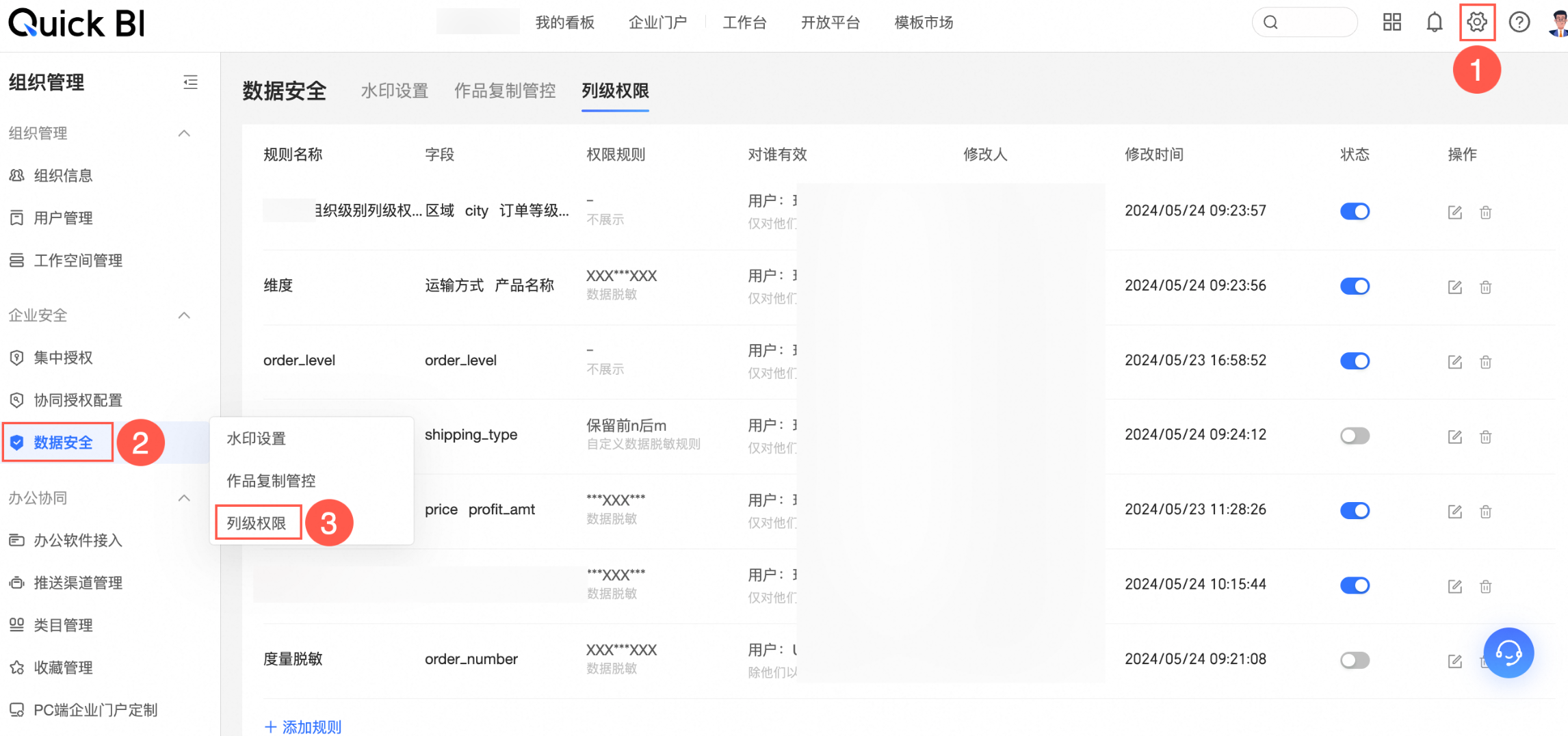The image size is (1568, 736).
Task: Click the 状态 column header
Action: [x=1355, y=155]
